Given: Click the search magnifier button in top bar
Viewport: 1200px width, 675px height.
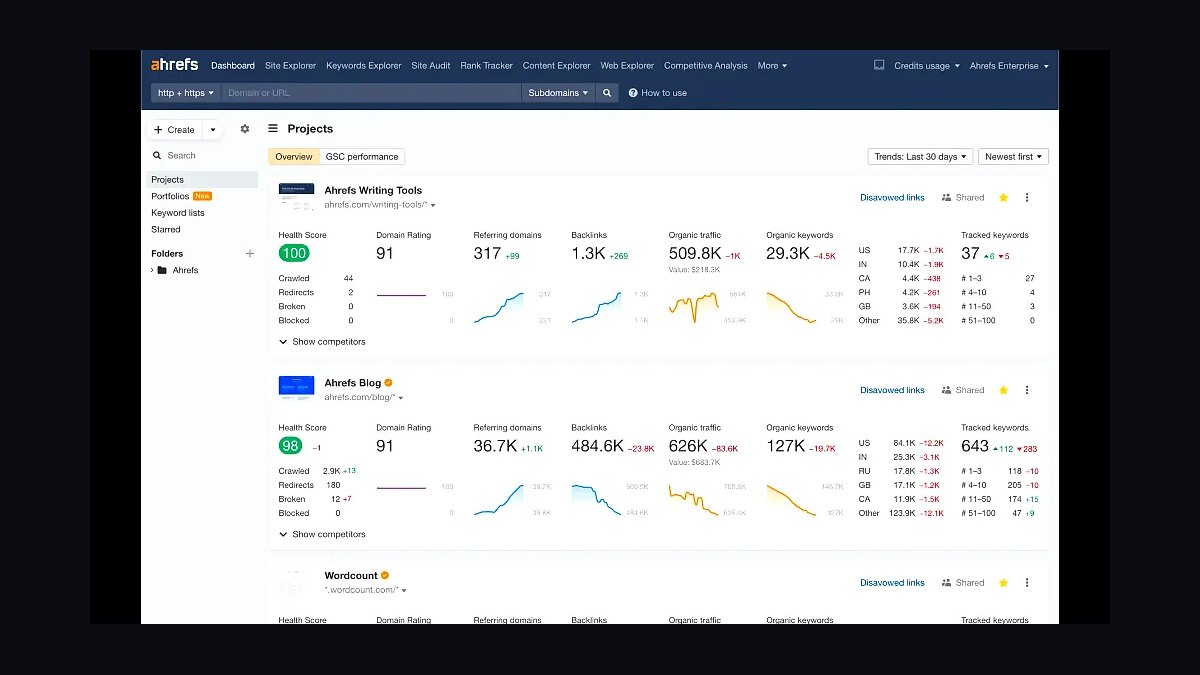Looking at the screenshot, I should [x=607, y=93].
